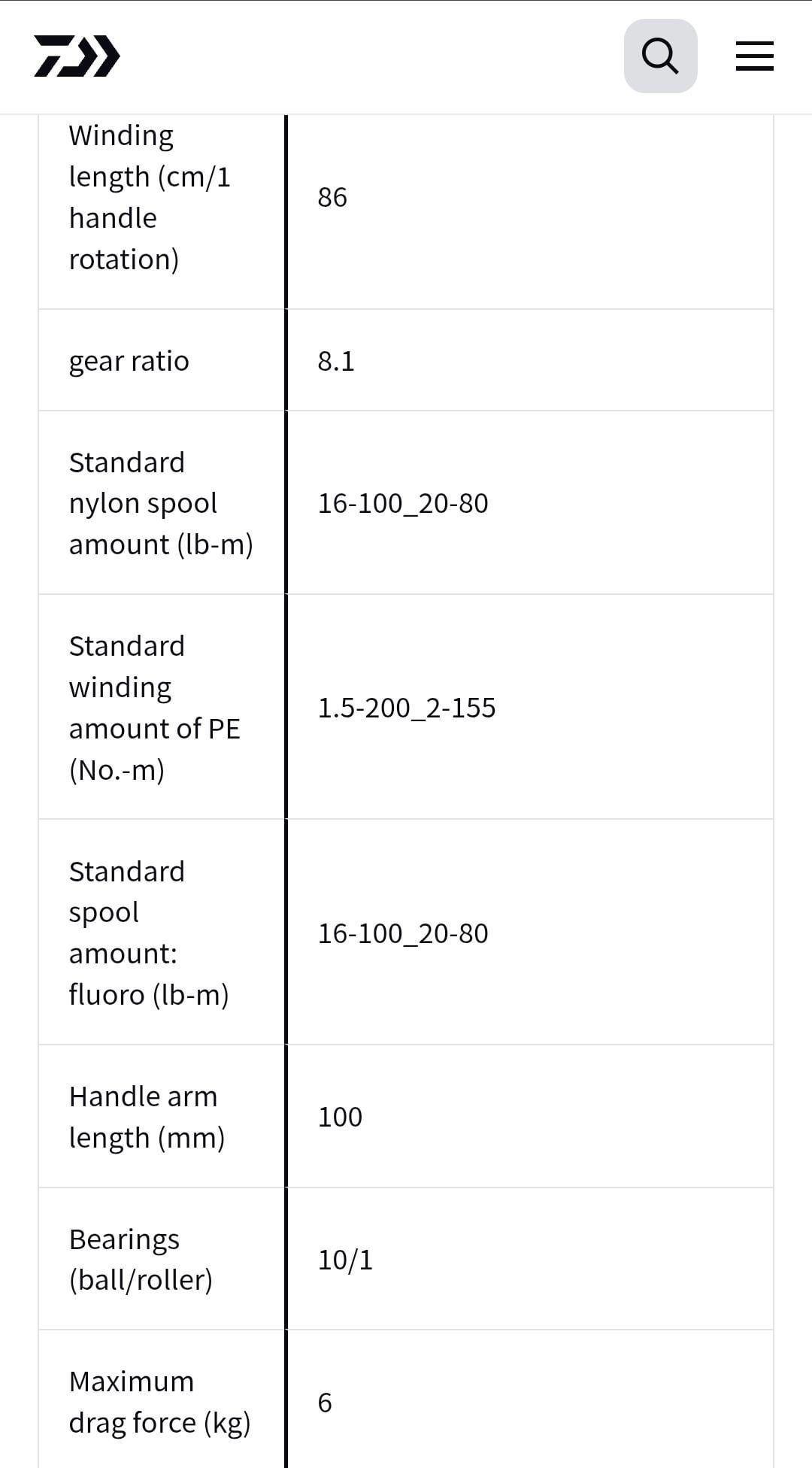Click empty header space between logo and search
Viewport: 812px width, 1468px height.
(x=368, y=56)
